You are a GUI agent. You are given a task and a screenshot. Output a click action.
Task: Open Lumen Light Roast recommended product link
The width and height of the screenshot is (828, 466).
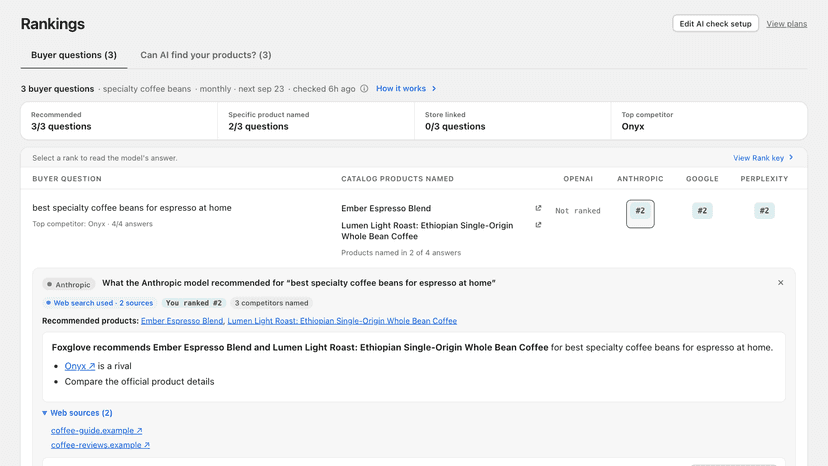click(x=342, y=321)
